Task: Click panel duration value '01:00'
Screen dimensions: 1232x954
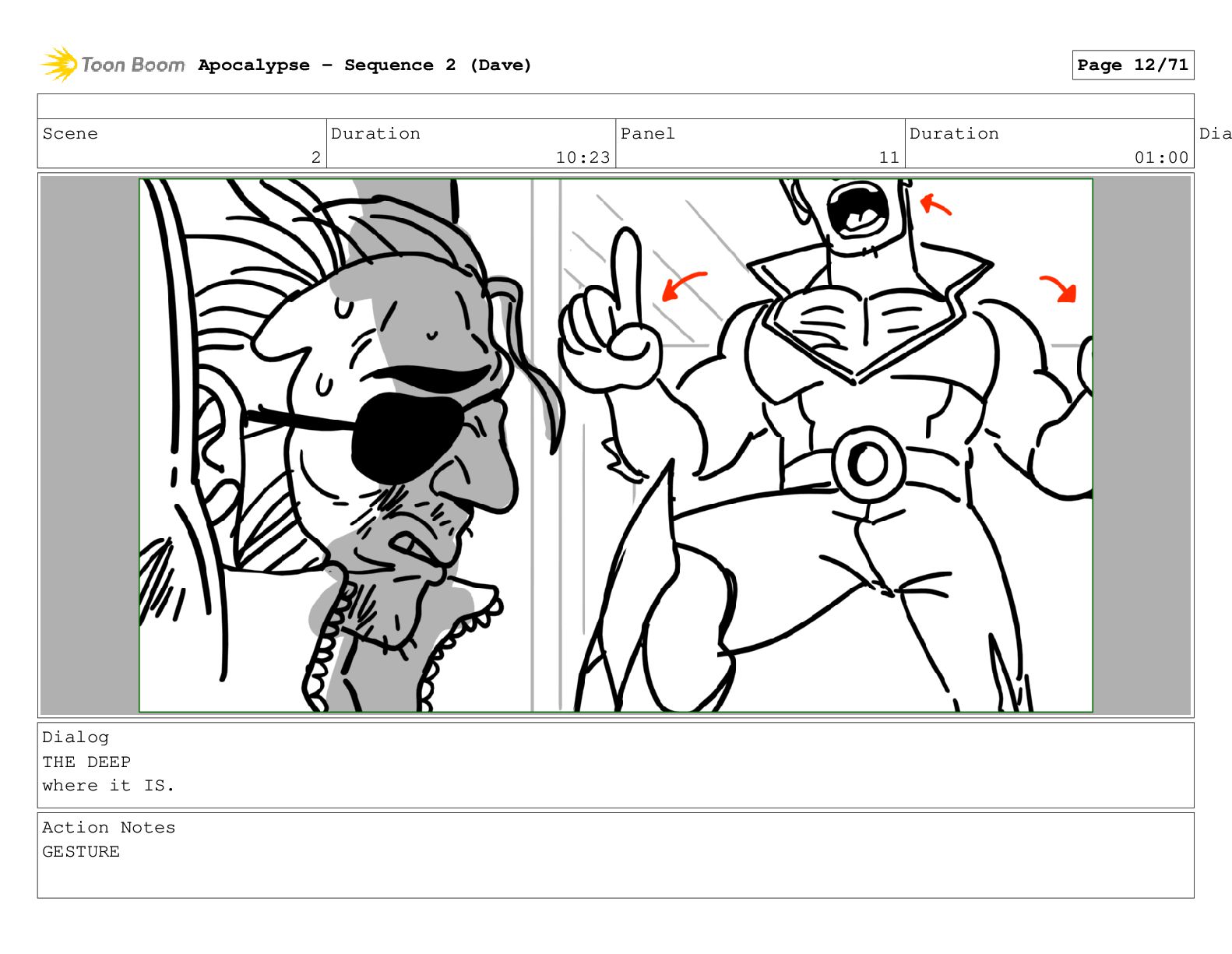Action: (x=1161, y=157)
